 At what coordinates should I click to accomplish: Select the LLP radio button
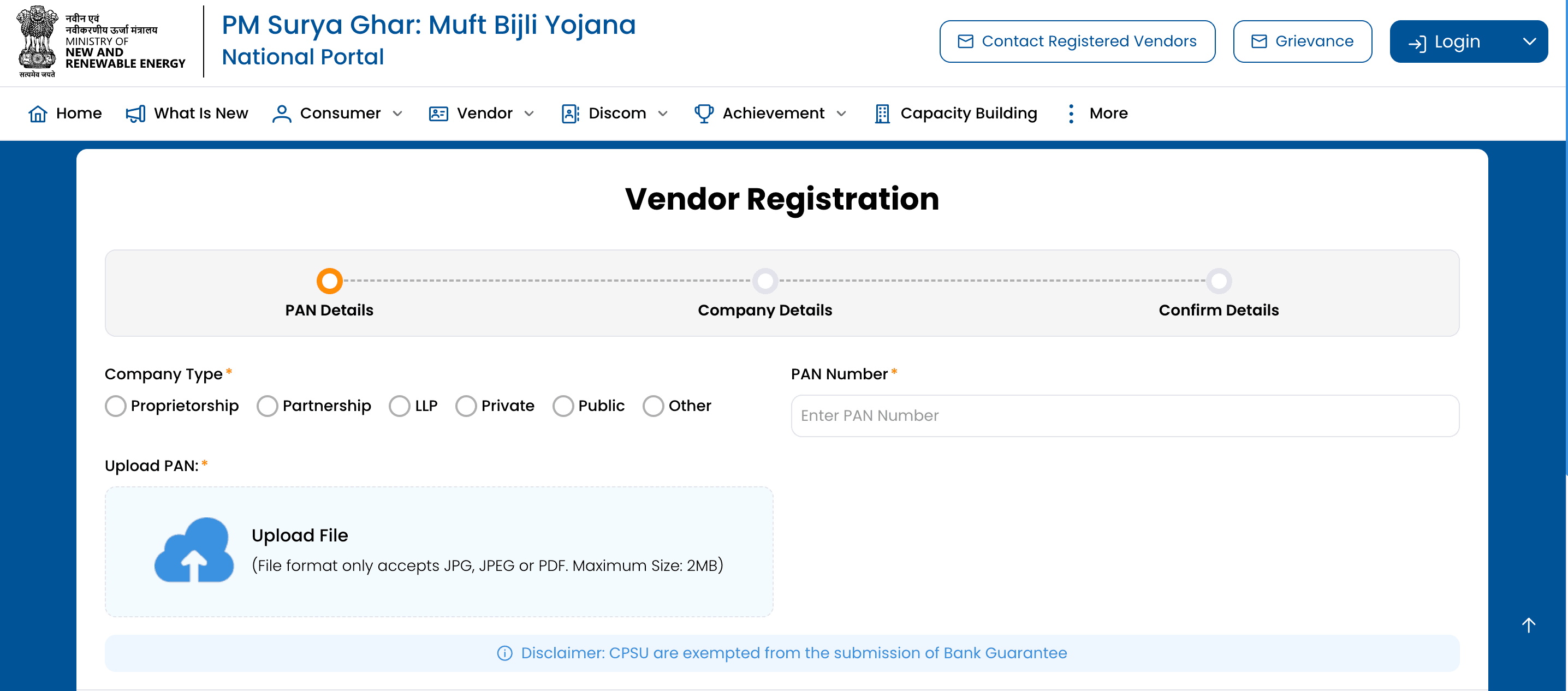tap(399, 406)
